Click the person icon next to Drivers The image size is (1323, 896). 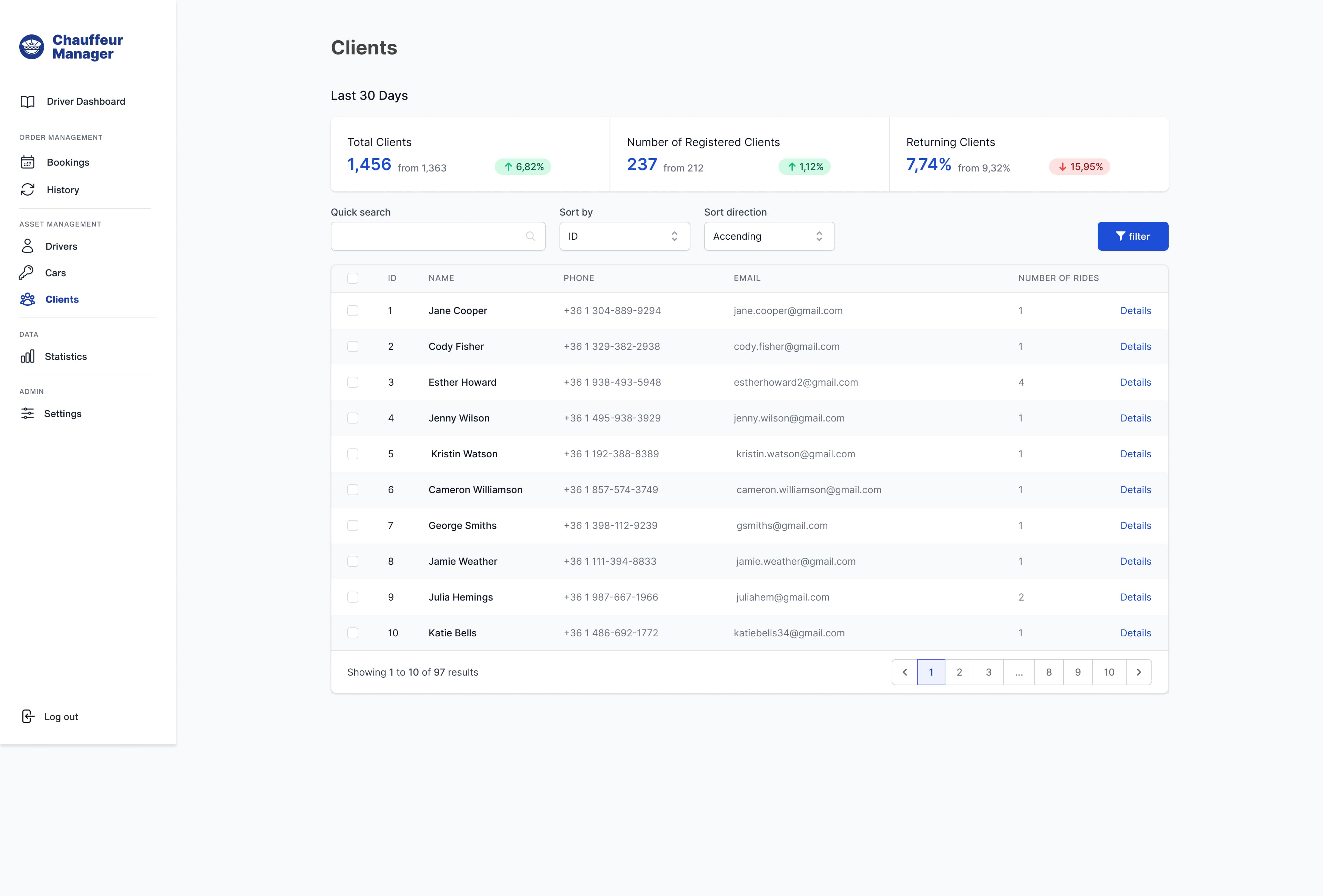27,246
